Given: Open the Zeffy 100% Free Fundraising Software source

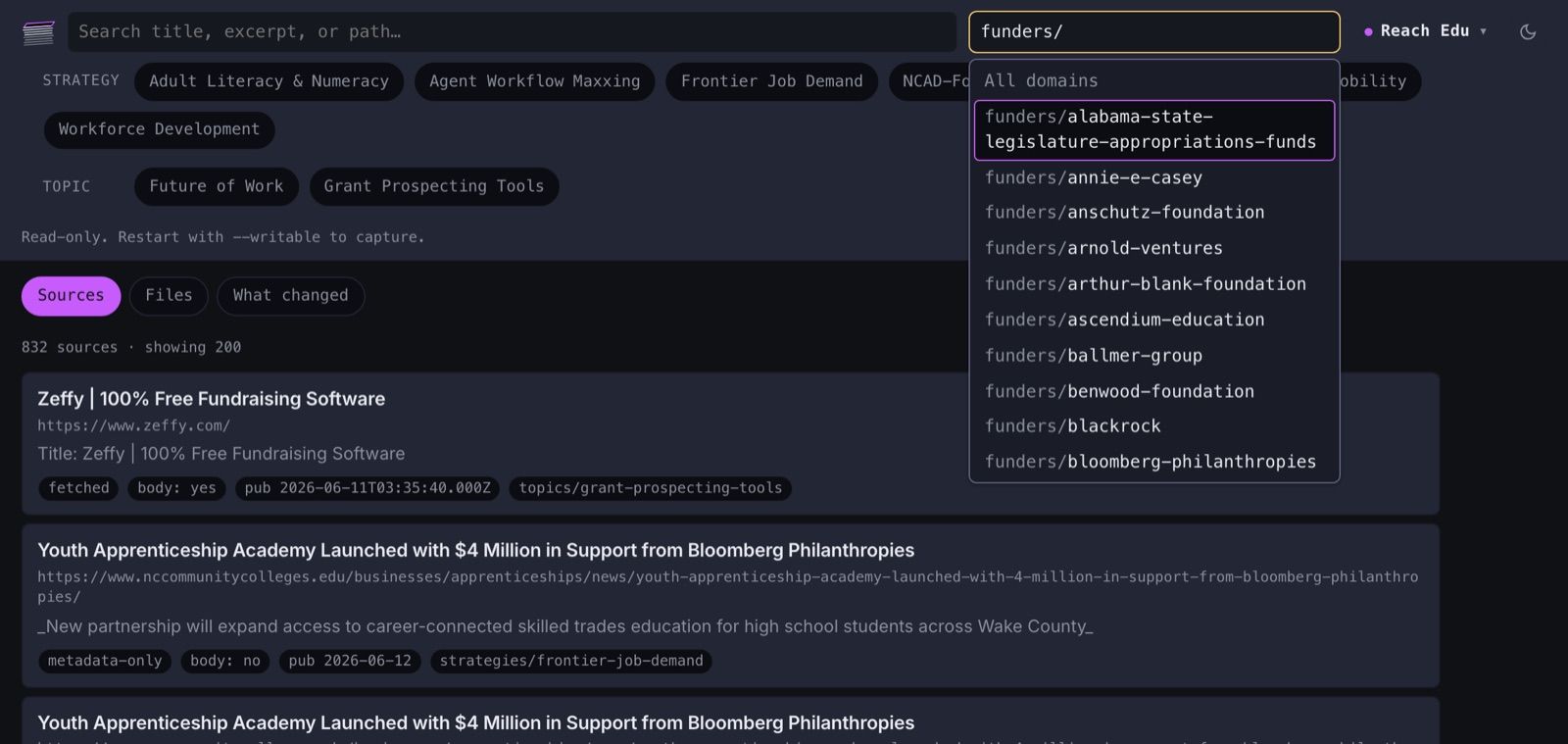Looking at the screenshot, I should pyautogui.click(x=212, y=399).
